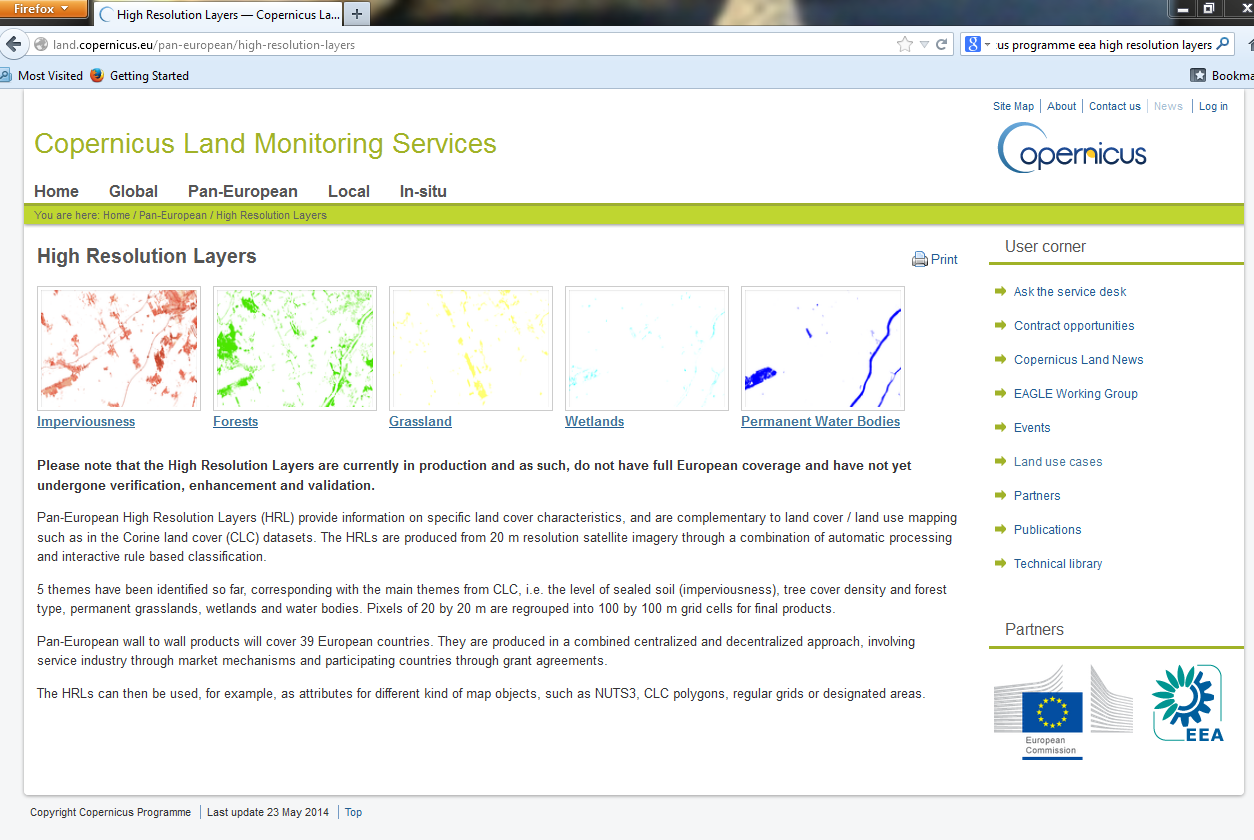Click green arrow beside Contract opportunities
The image size is (1254, 840).
point(1000,325)
